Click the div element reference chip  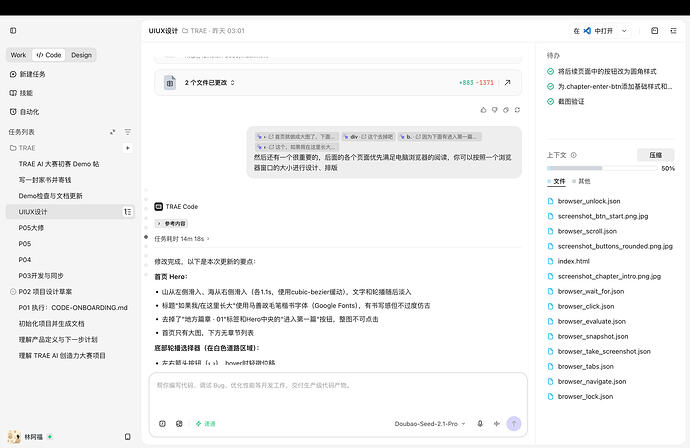pos(369,136)
